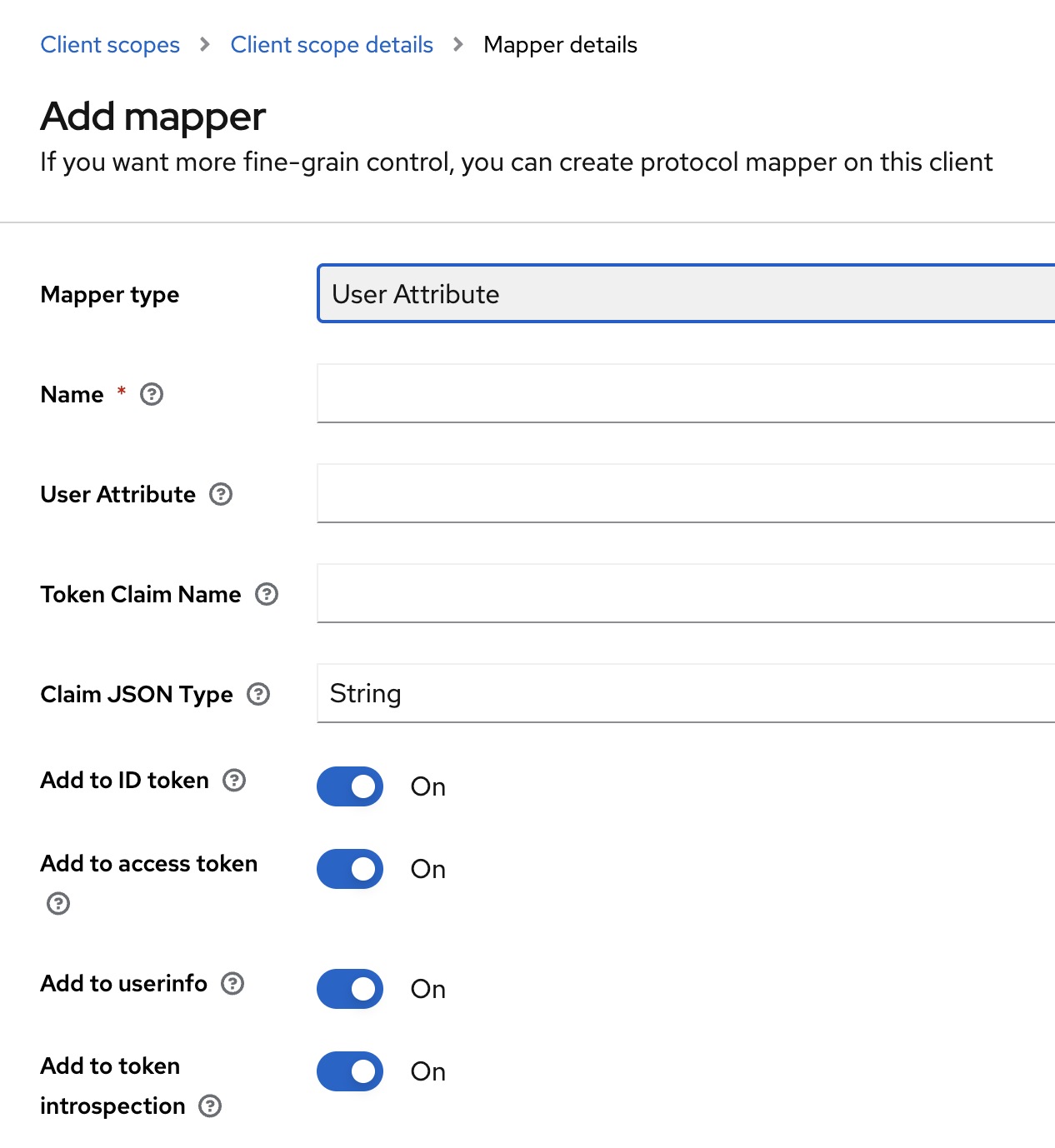This screenshot has width=1055, height=1148.
Task: Click into the User Attribute input field
Action: (685, 493)
